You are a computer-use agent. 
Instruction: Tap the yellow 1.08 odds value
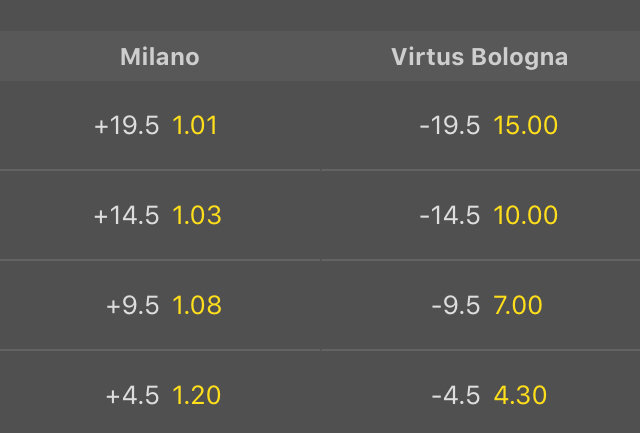[197, 305]
